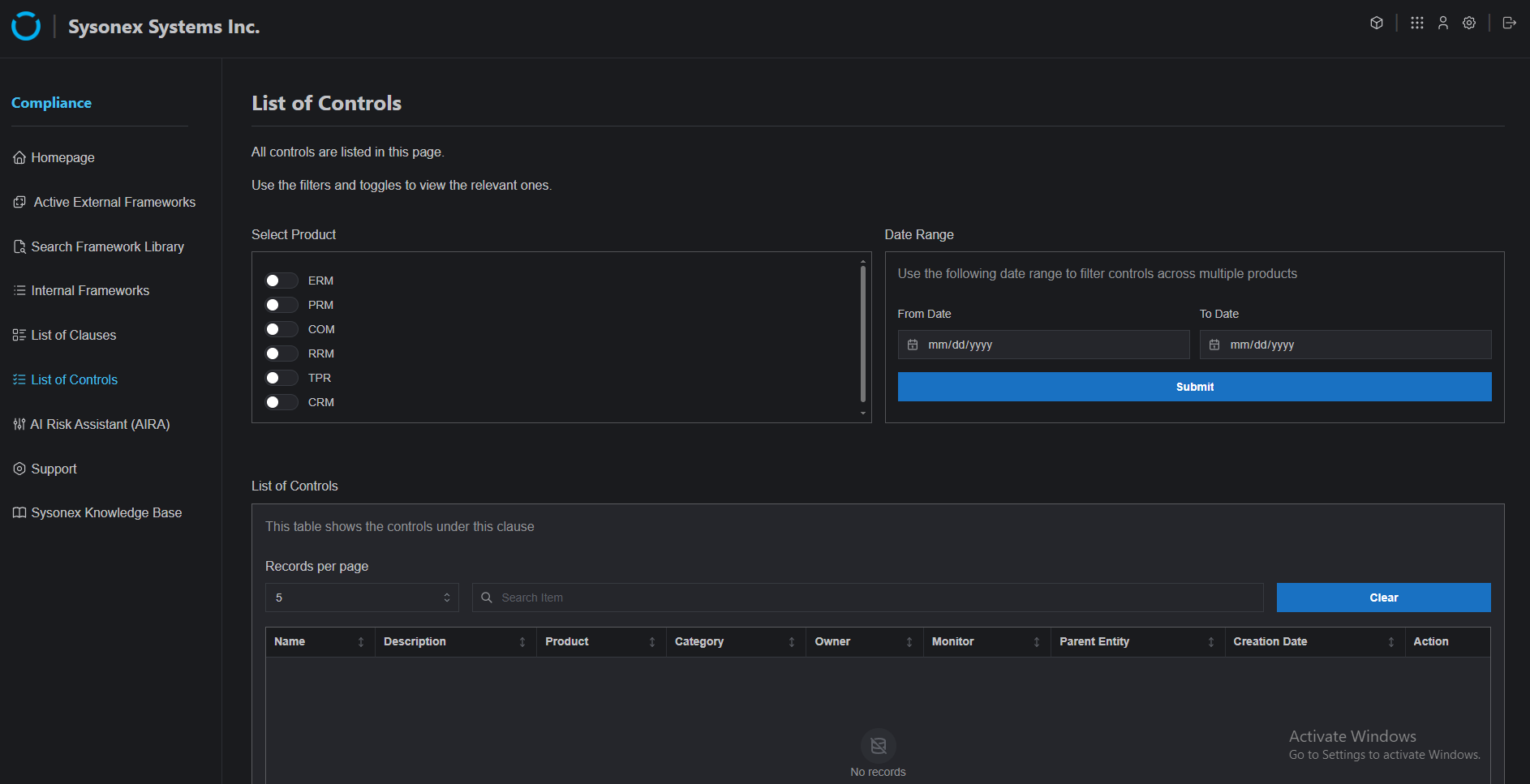Click the To Date calendar icon
The image size is (1530, 784).
pos(1214,345)
